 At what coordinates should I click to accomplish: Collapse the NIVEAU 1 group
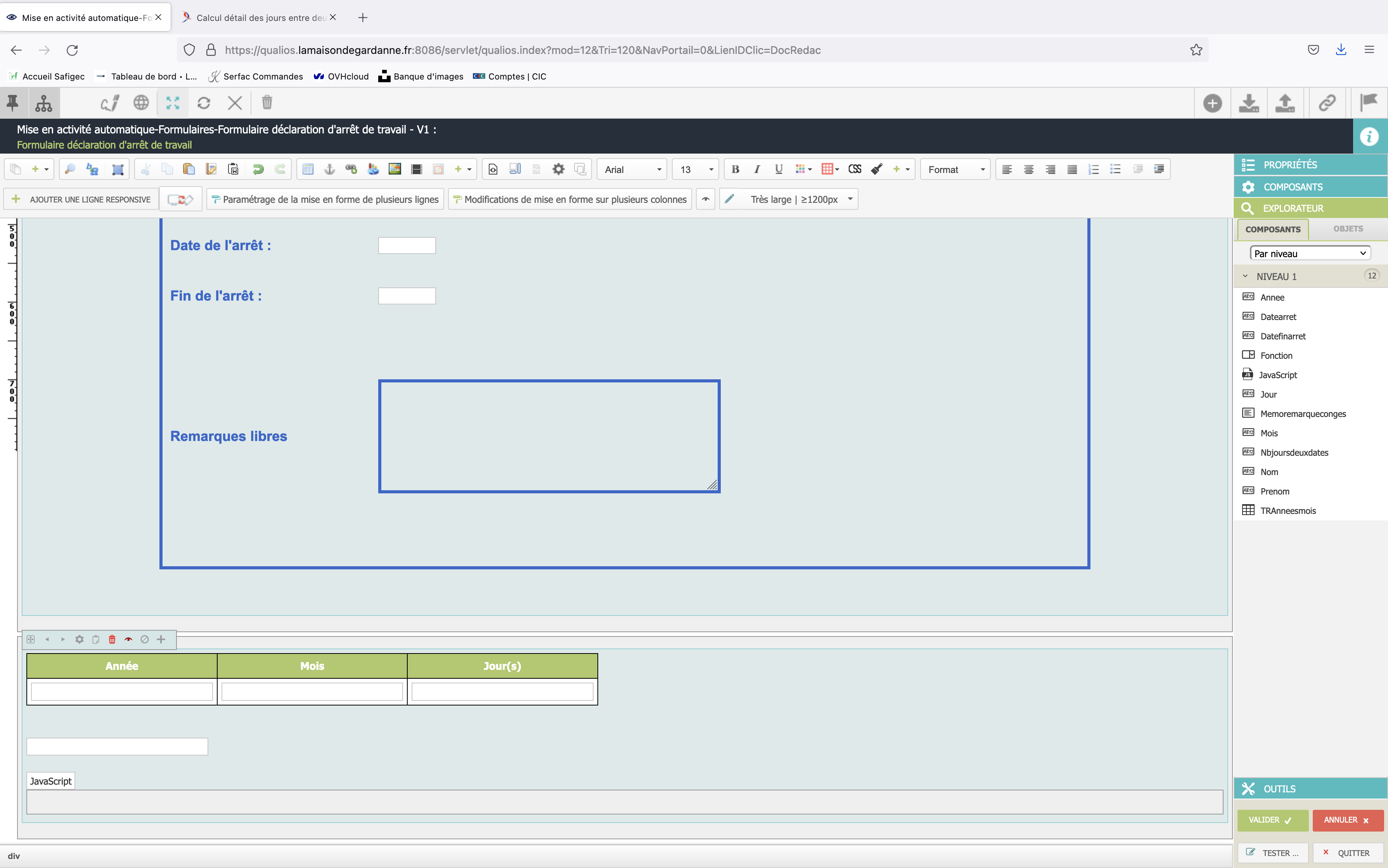(1245, 276)
